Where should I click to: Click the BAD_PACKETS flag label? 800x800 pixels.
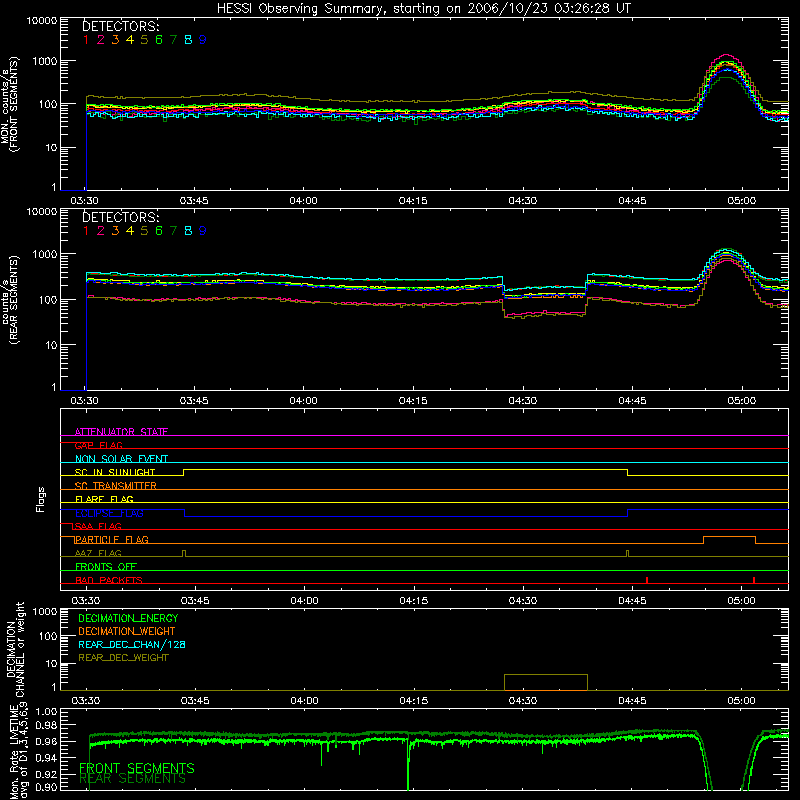[x=109, y=580]
